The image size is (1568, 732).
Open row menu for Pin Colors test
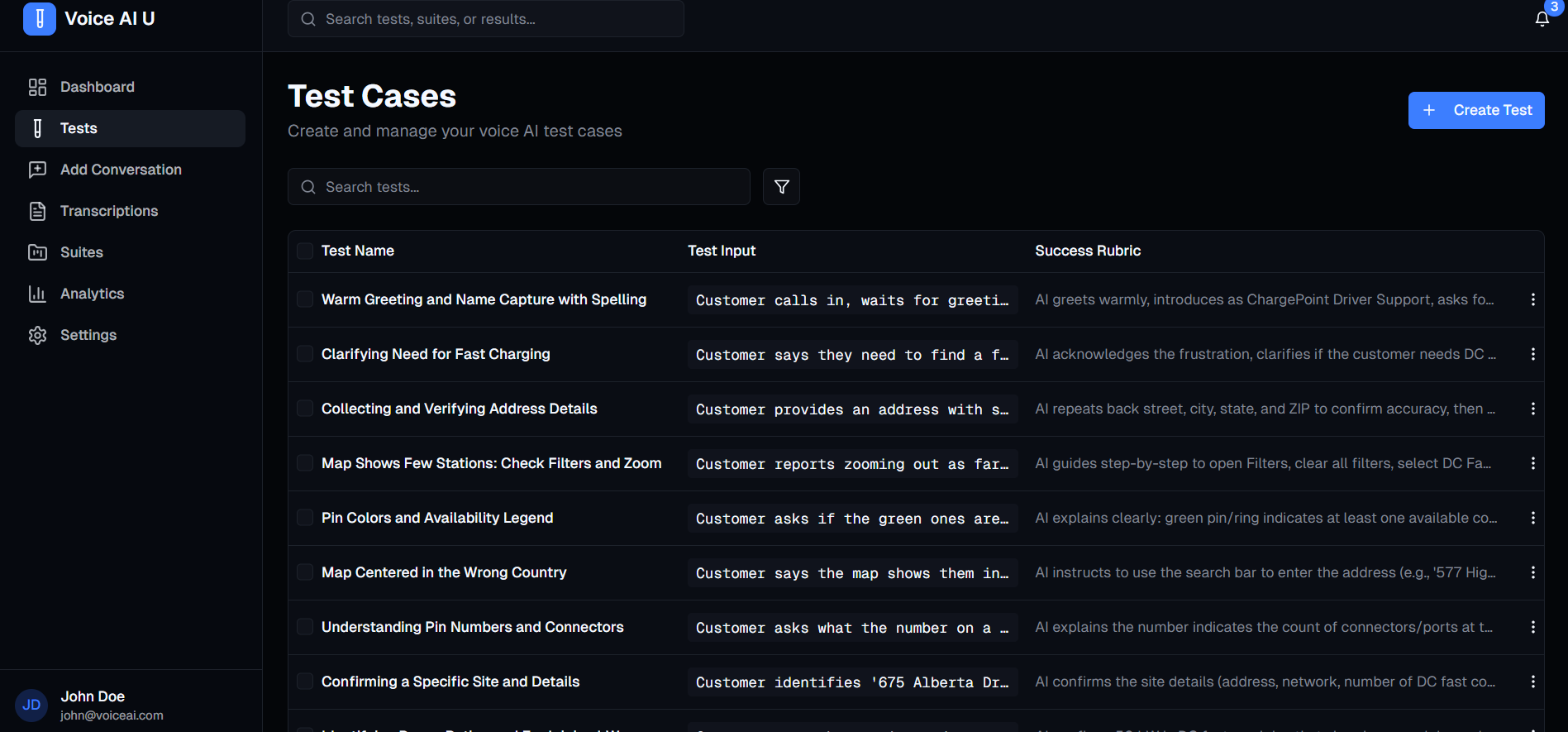tap(1532, 518)
